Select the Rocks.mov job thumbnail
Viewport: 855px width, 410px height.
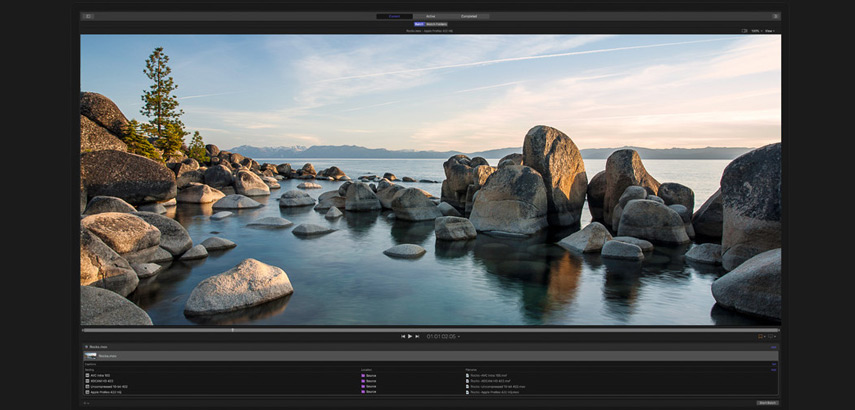click(91, 355)
